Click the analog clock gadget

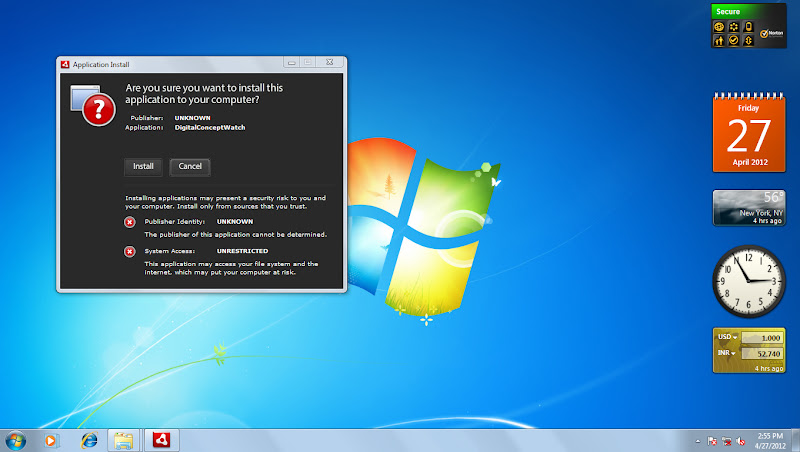coord(749,281)
